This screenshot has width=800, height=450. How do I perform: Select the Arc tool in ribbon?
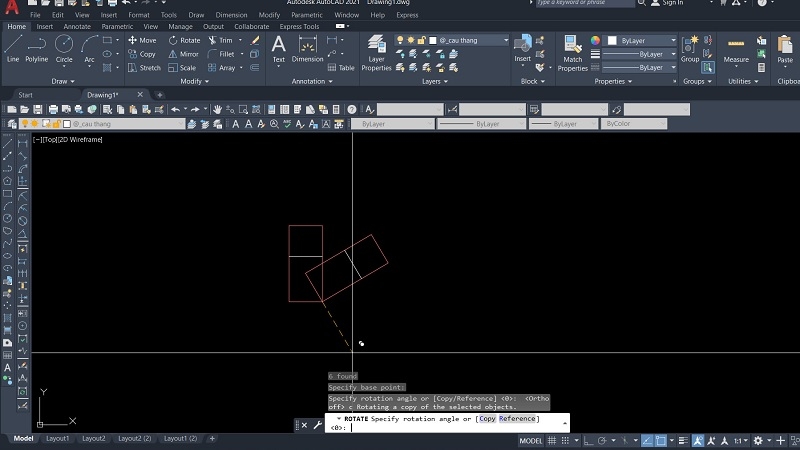click(x=89, y=49)
